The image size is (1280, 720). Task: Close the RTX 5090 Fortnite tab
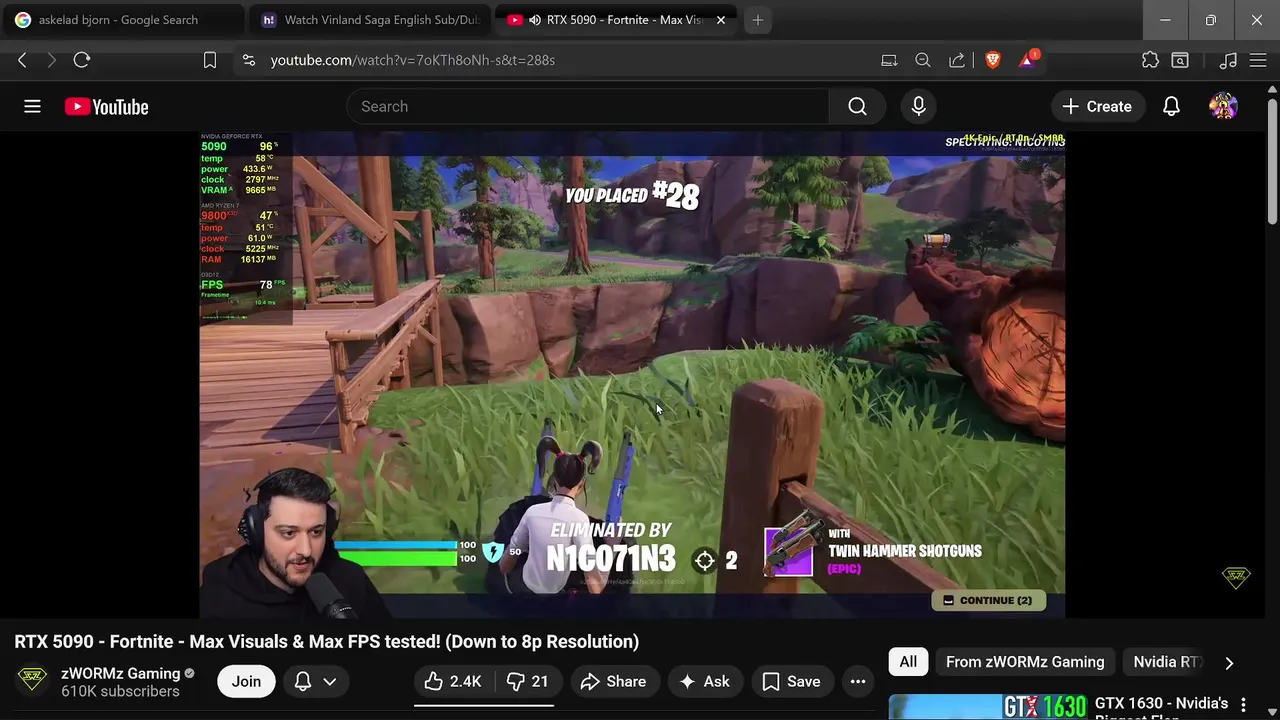(x=721, y=20)
